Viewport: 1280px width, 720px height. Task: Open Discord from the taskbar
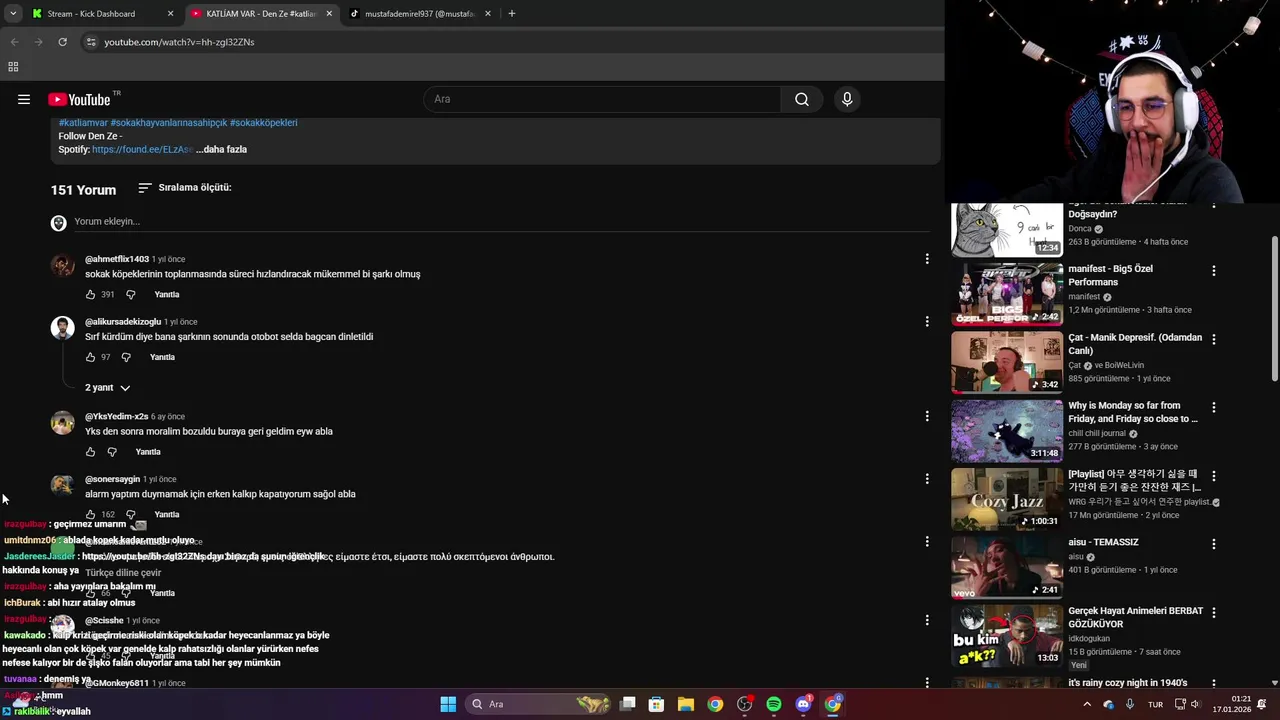tap(803, 704)
